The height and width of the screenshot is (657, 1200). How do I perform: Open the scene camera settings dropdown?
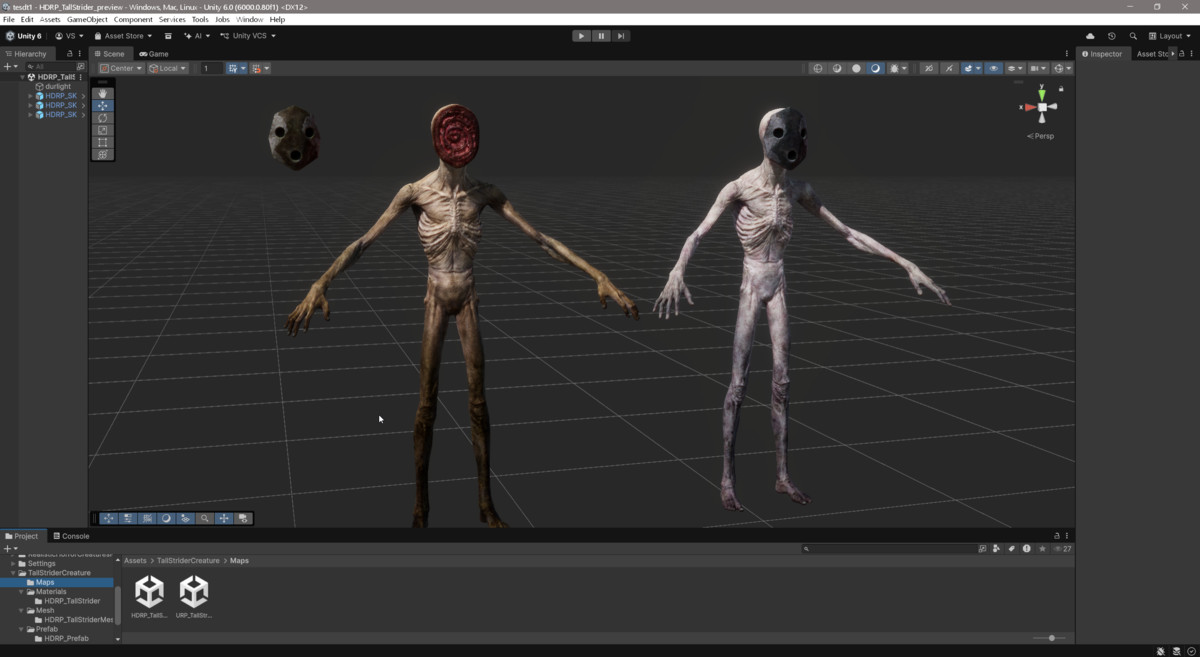coord(1037,68)
